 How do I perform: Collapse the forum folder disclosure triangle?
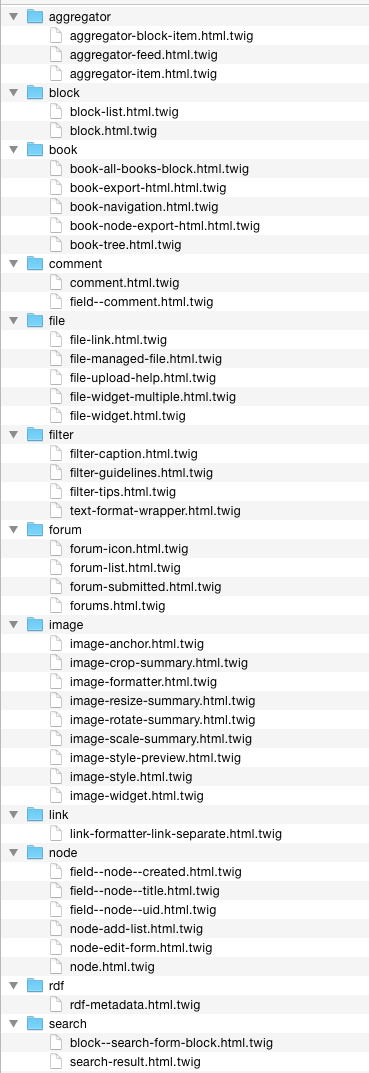click(x=13, y=530)
